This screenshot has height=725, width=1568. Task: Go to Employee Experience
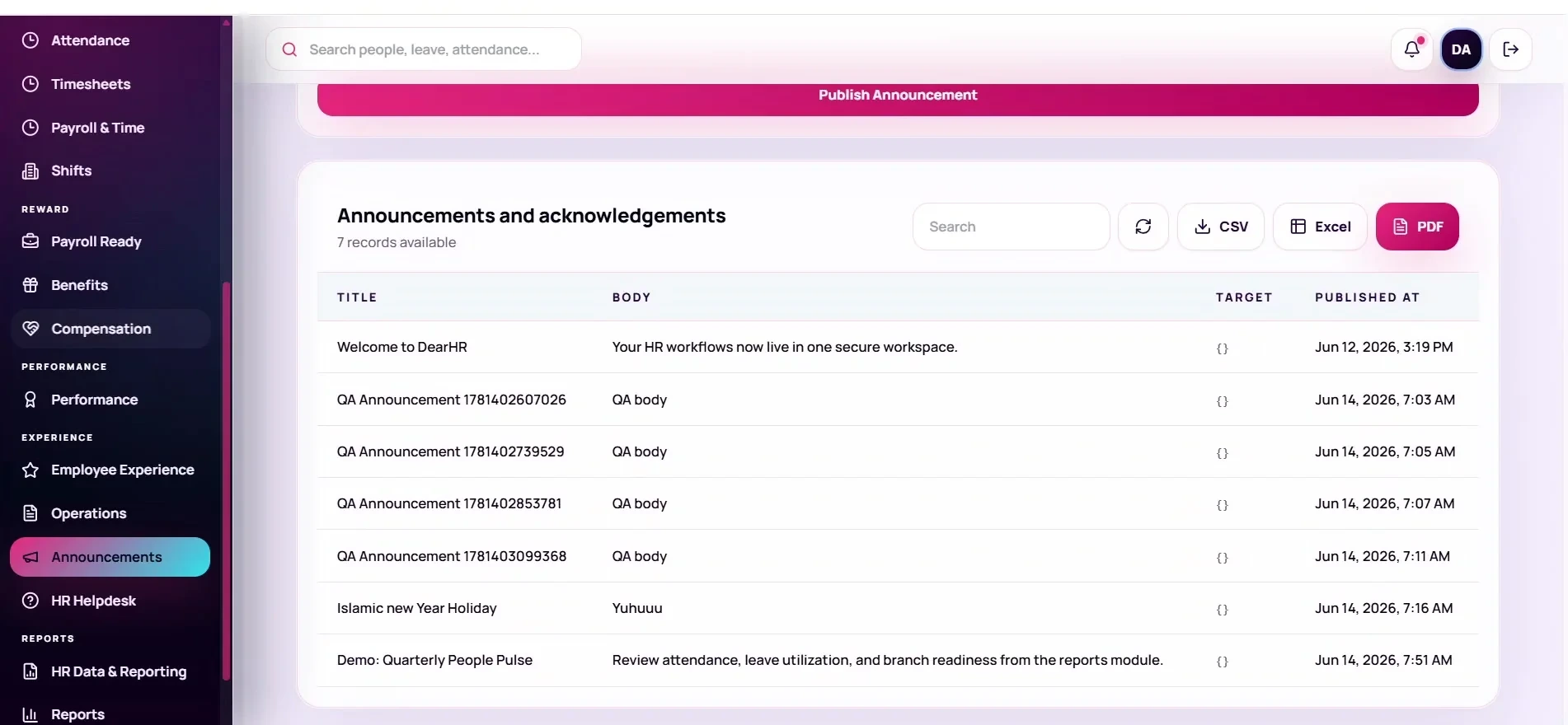tap(110, 470)
